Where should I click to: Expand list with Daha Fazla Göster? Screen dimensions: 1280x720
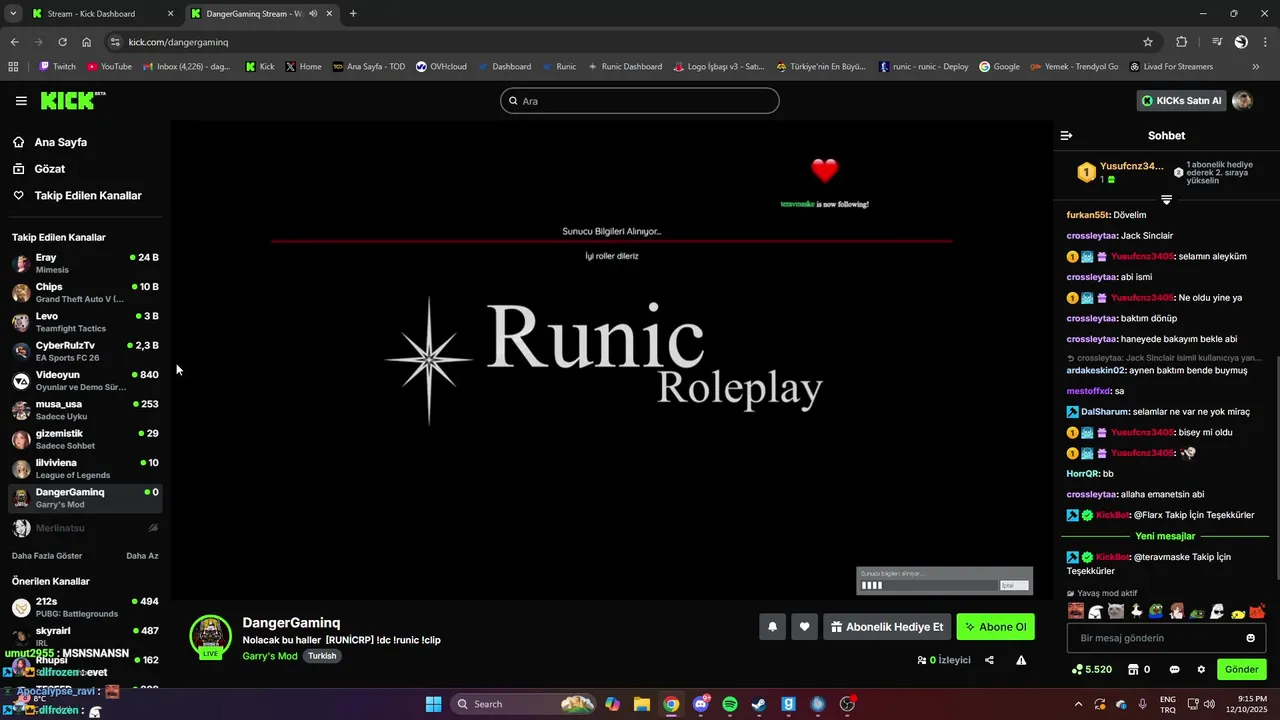(47, 556)
